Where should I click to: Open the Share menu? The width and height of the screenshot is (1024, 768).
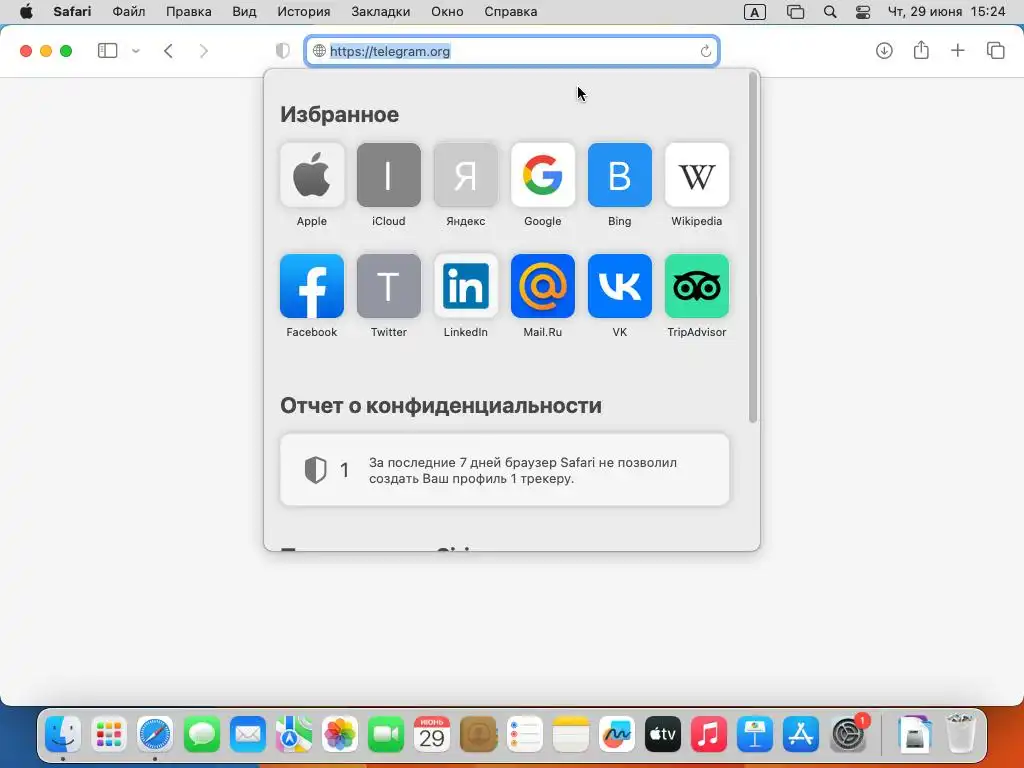[921, 50]
